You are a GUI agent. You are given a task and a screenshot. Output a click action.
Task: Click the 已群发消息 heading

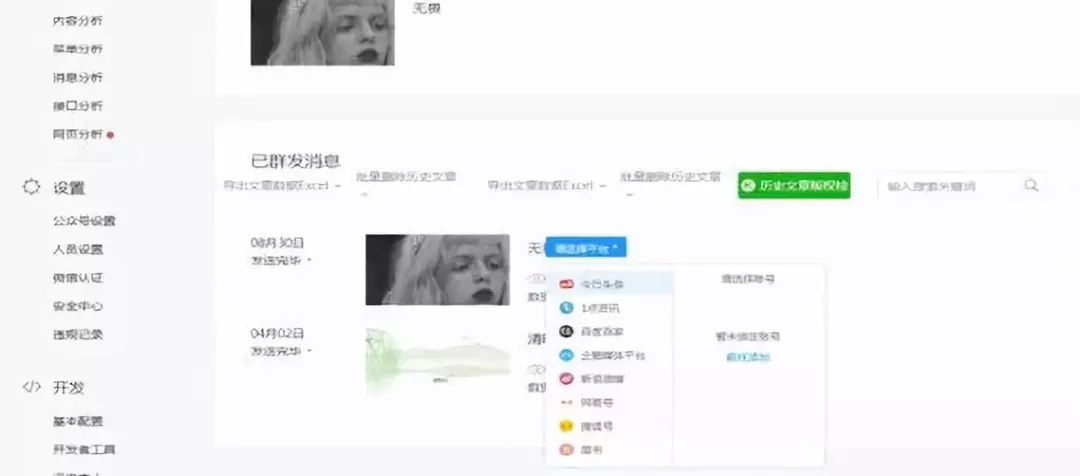click(x=296, y=161)
